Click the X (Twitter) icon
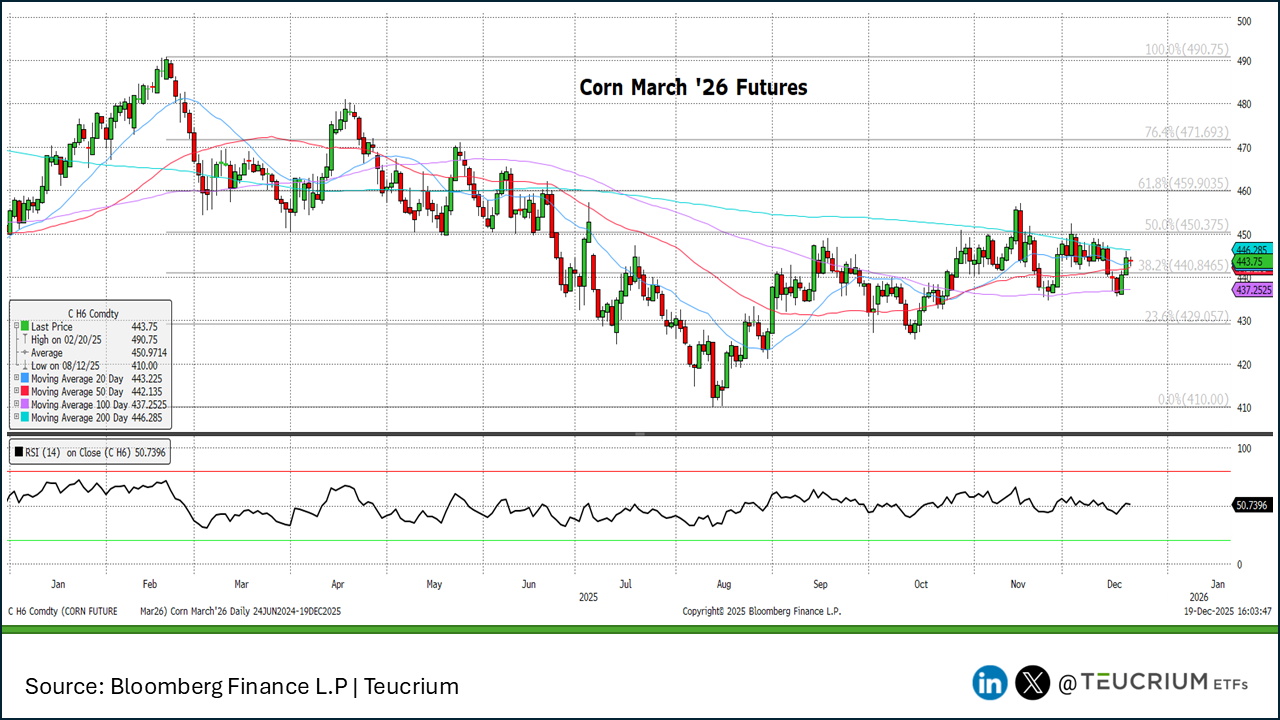This screenshot has height=720, width=1280. (x=1032, y=683)
